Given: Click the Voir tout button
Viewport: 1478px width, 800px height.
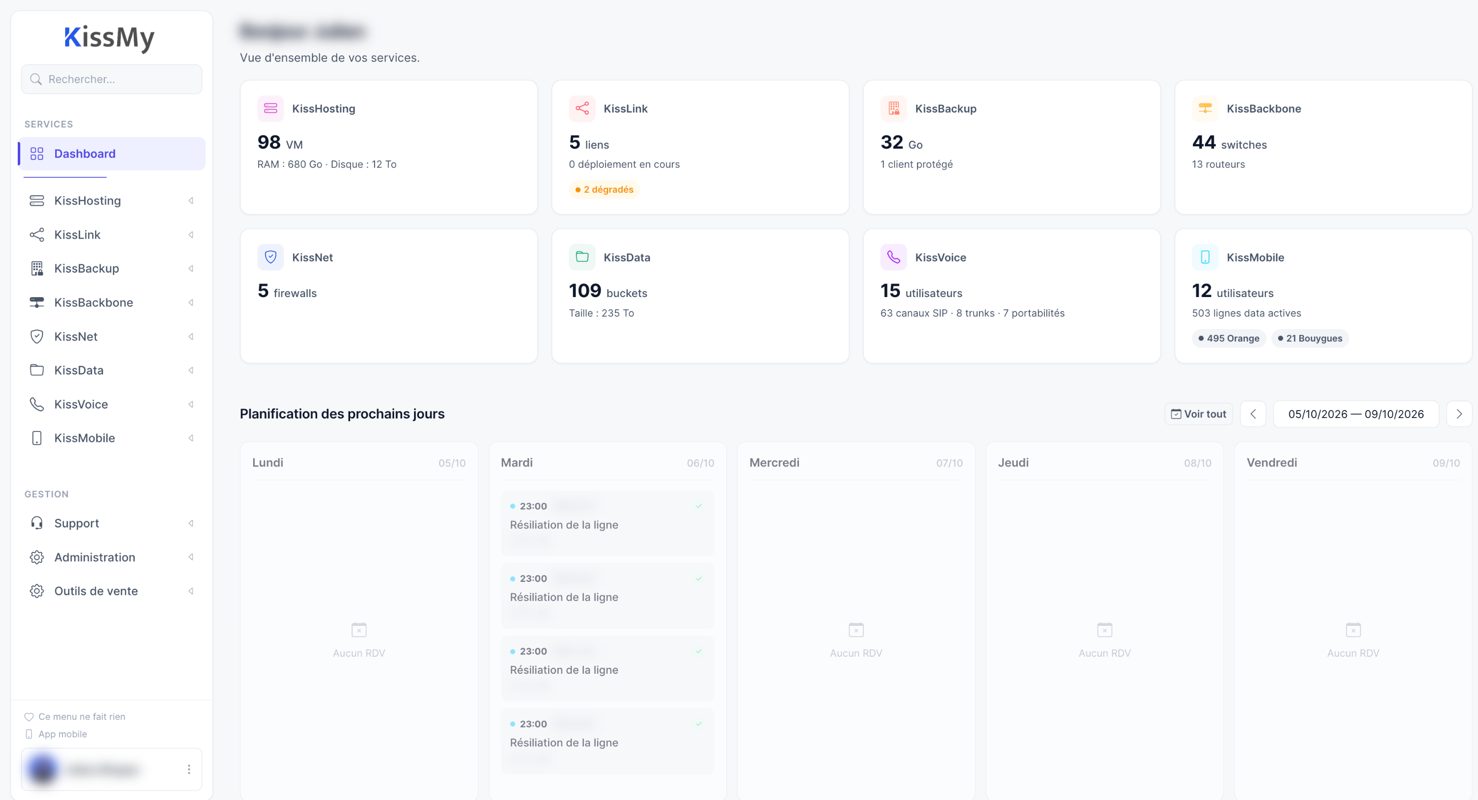Looking at the screenshot, I should click(1198, 414).
